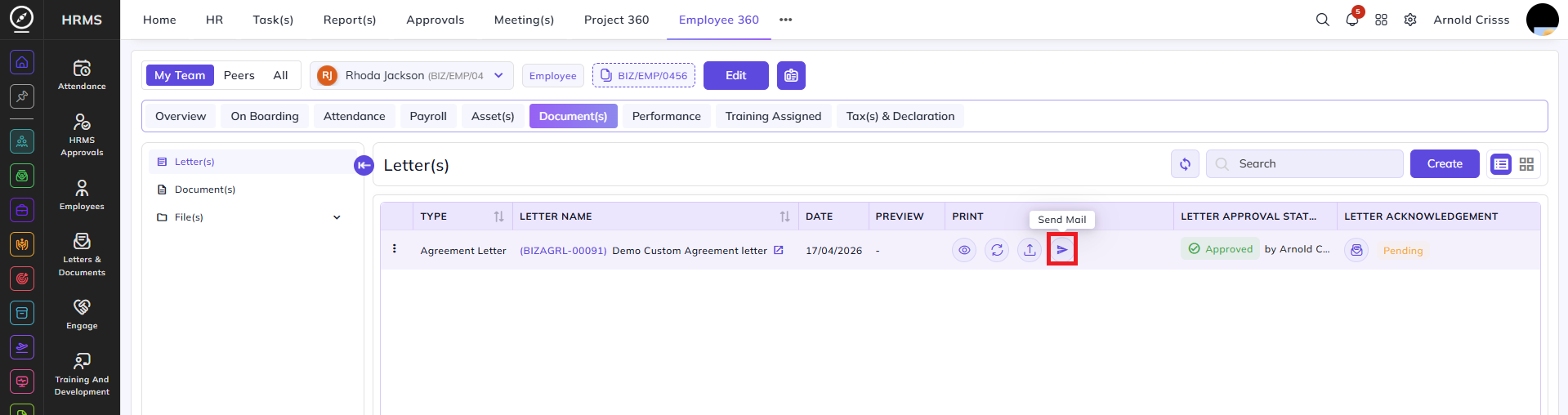Image resolution: width=1568 pixels, height=415 pixels.
Task: Open the Rhoda Jackson employee dropdown
Action: 412,75
